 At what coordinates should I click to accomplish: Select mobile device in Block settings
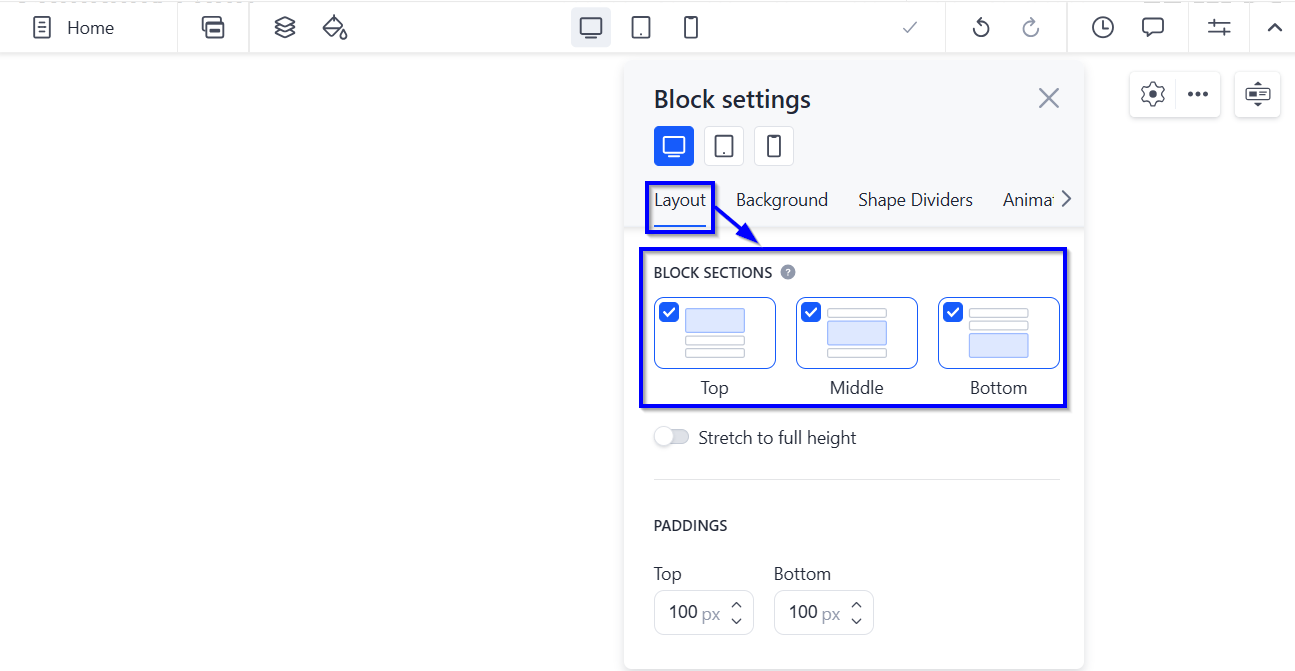pos(774,146)
